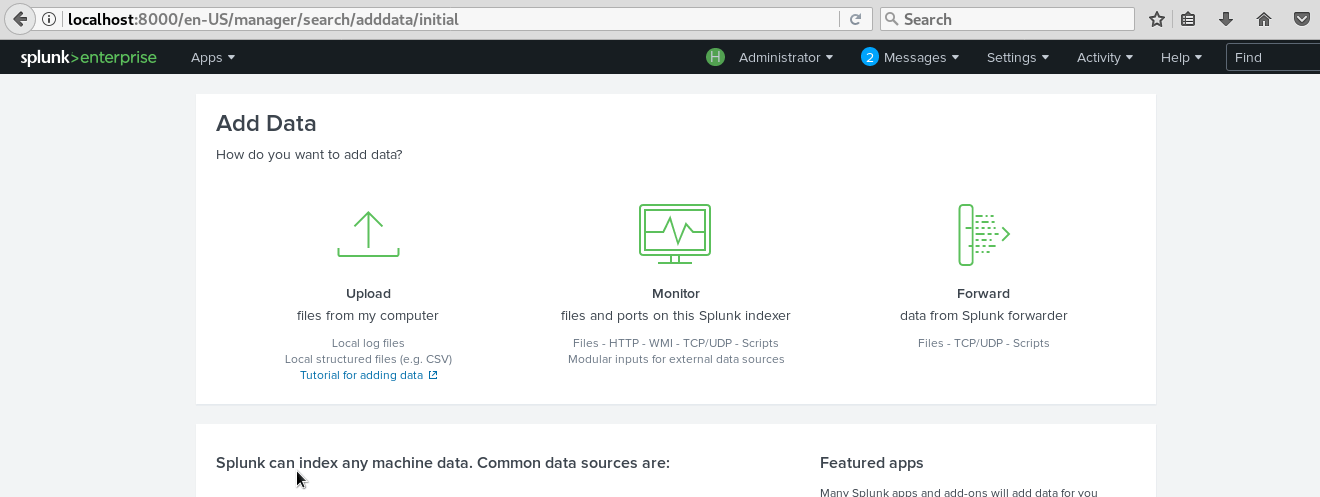Click the Find input field
The image size is (1320, 497).
click(1273, 57)
